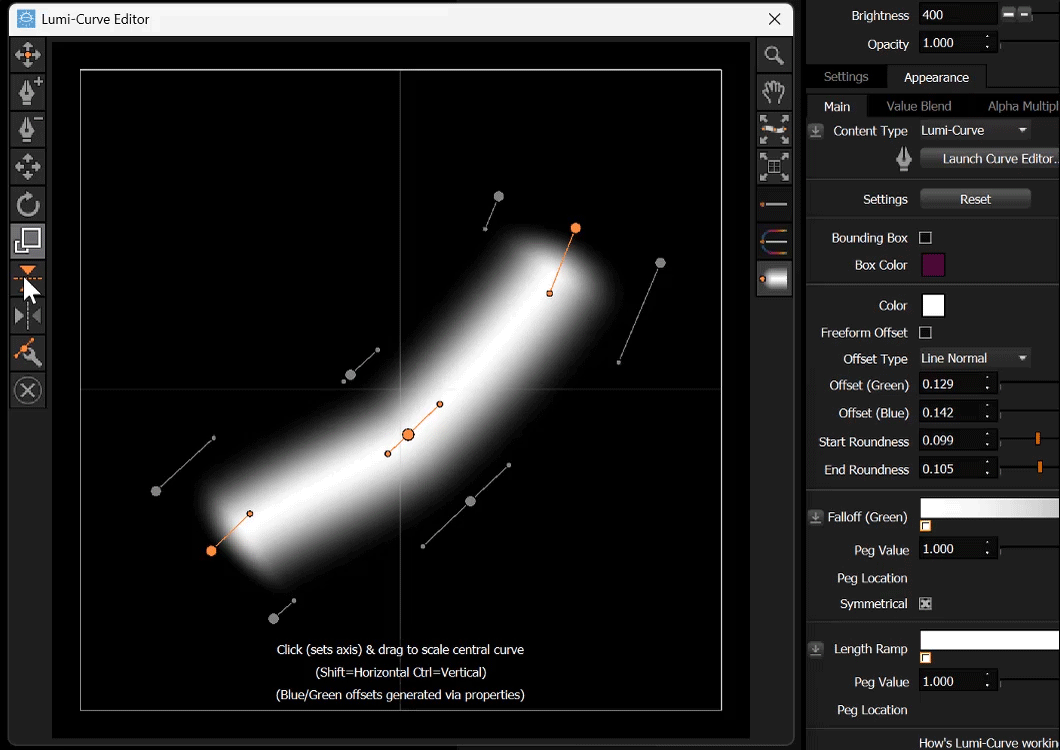Click the circled X cancel icon

(28, 390)
